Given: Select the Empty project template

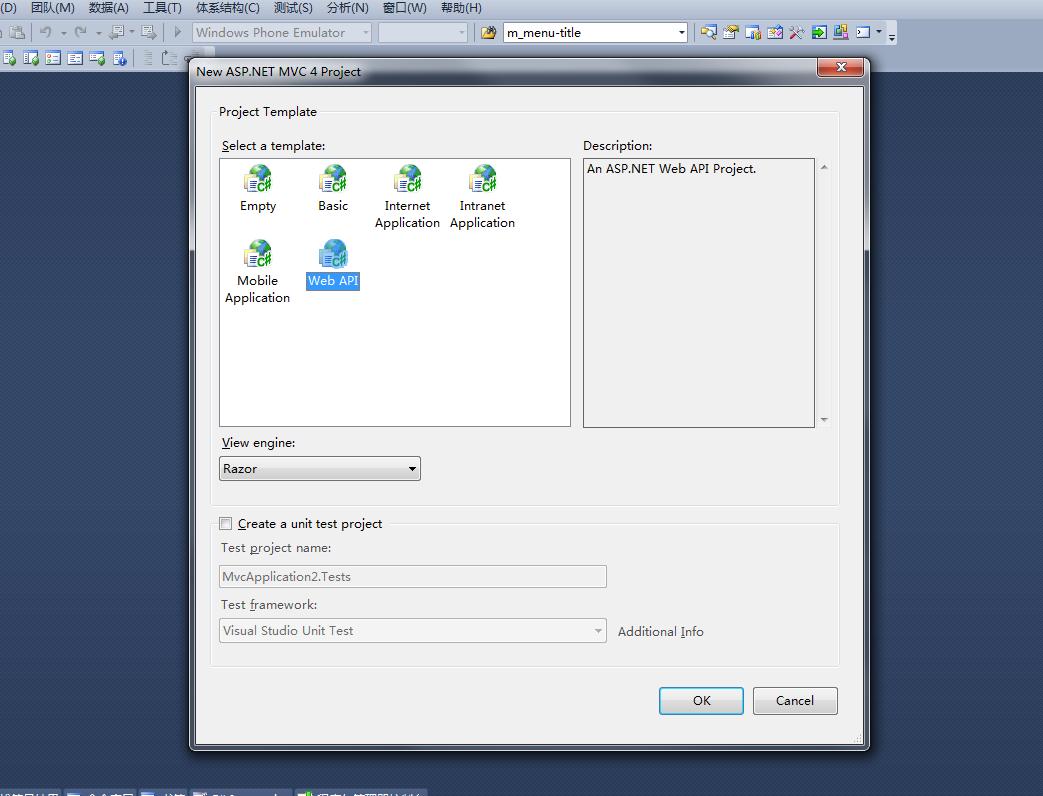Looking at the screenshot, I should point(257,189).
